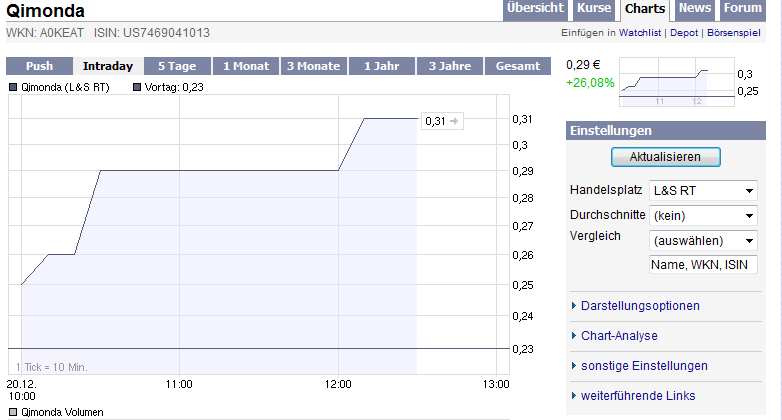782x420 pixels.
Task: Click the Qimonda heading
Action: [x=45, y=10]
